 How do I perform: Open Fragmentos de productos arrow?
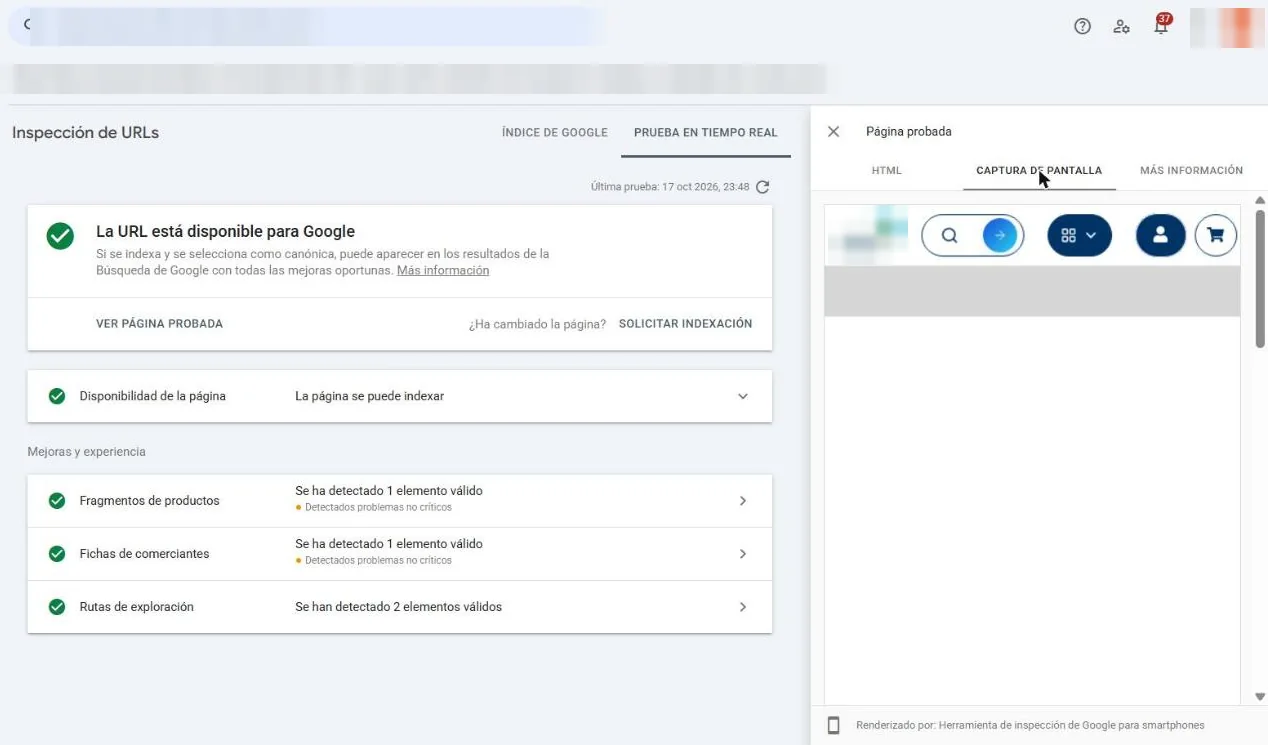coord(743,501)
